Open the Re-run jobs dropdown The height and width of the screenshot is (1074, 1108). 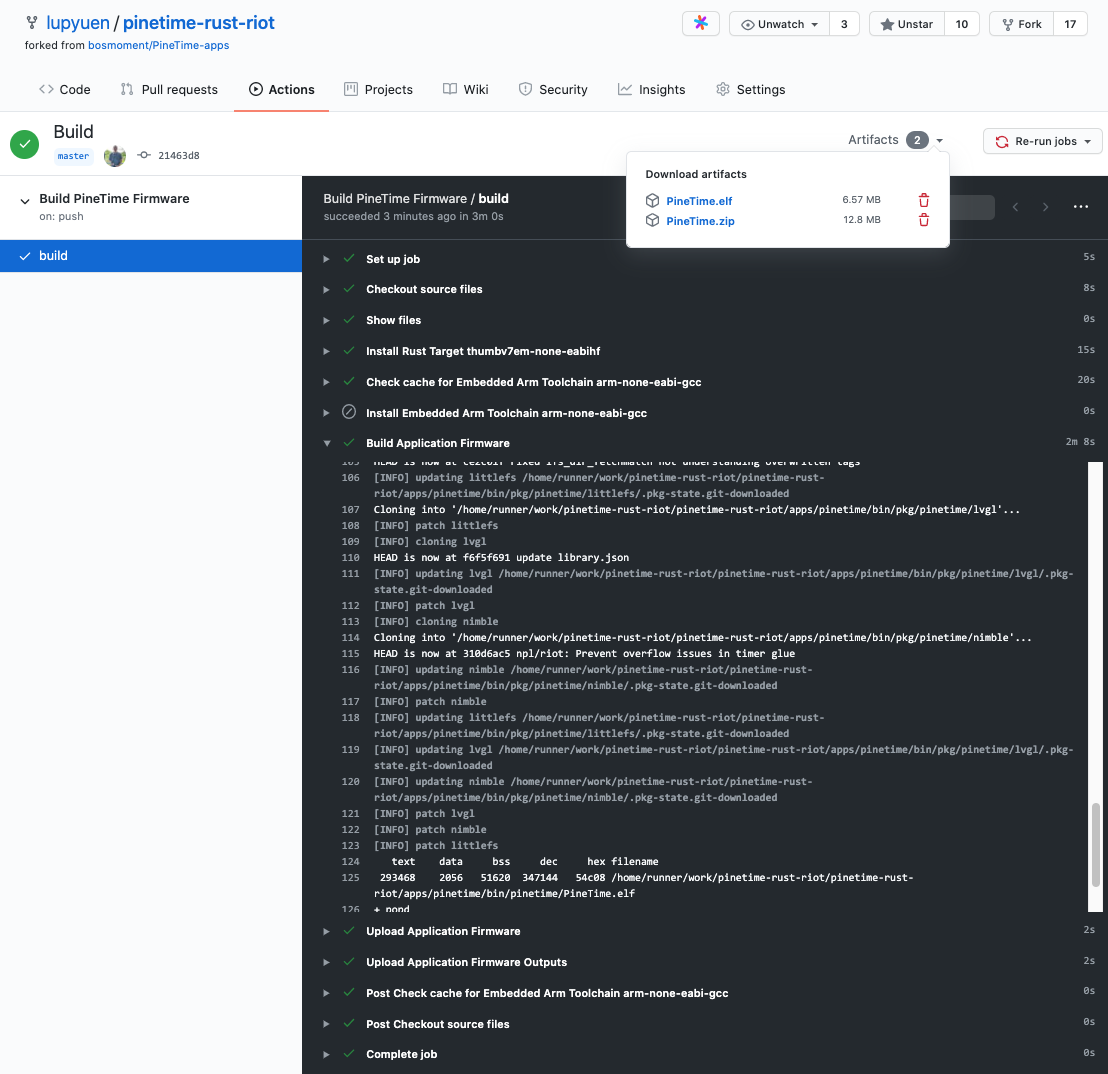pyautogui.click(x=1043, y=142)
